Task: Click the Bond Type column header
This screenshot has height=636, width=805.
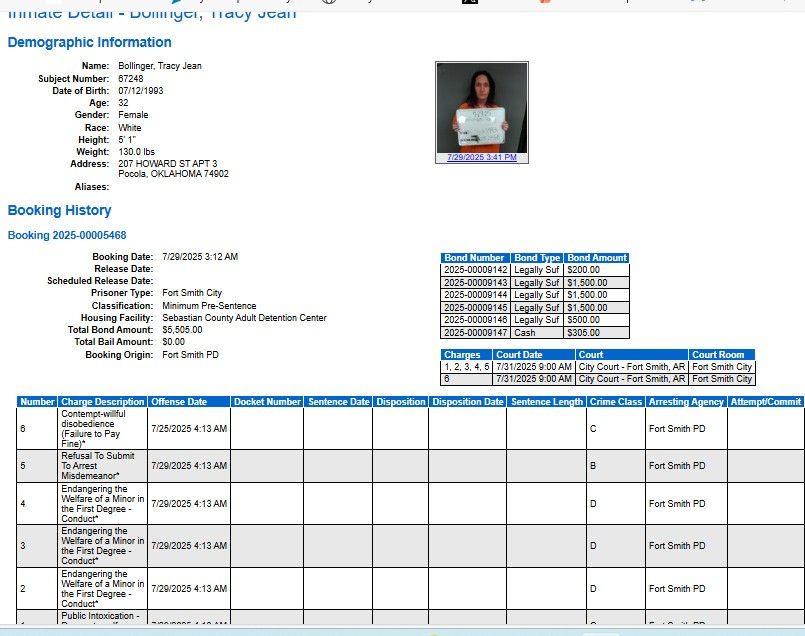Action: click(x=537, y=258)
